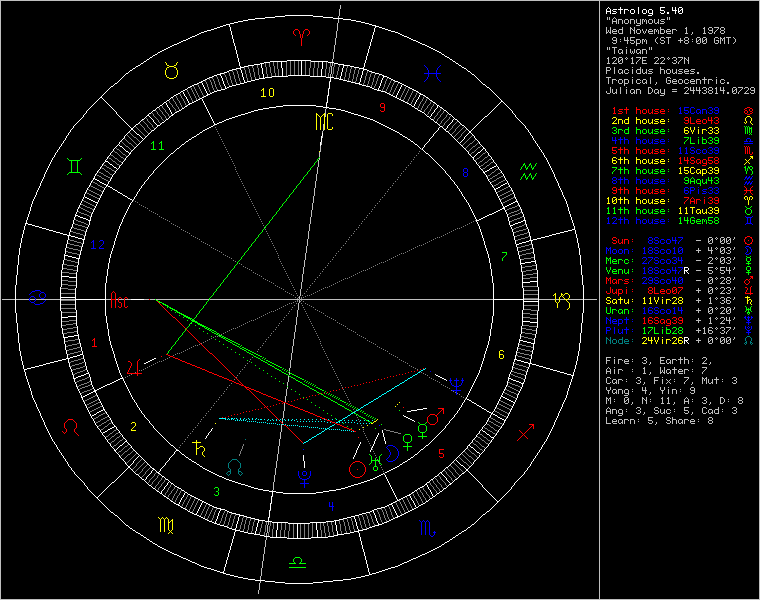
Task: Select the North Node glyph in chart
Action: click(235, 467)
